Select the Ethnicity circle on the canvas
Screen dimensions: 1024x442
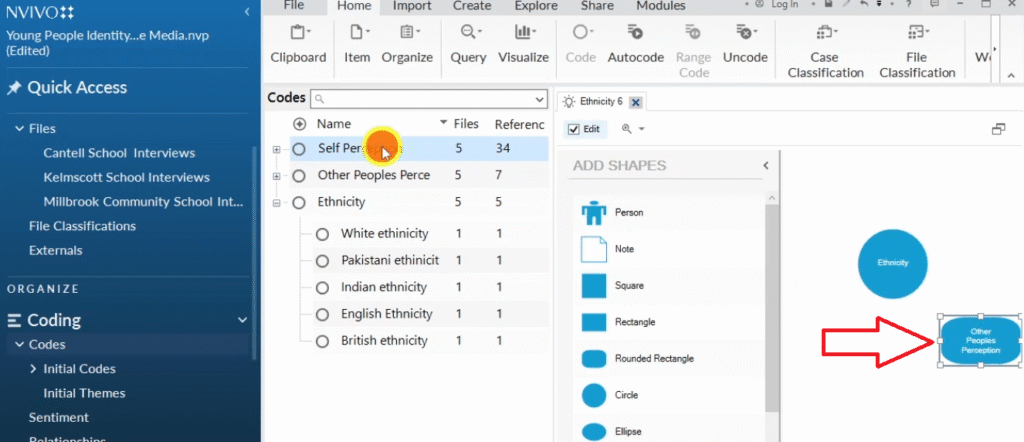pyautogui.click(x=892, y=263)
